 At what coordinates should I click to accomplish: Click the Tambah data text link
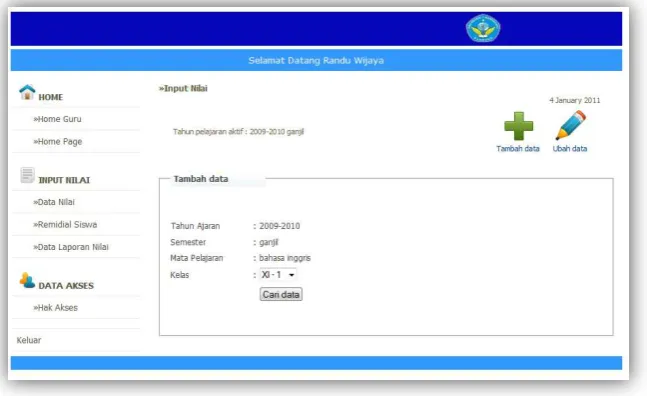point(518,148)
